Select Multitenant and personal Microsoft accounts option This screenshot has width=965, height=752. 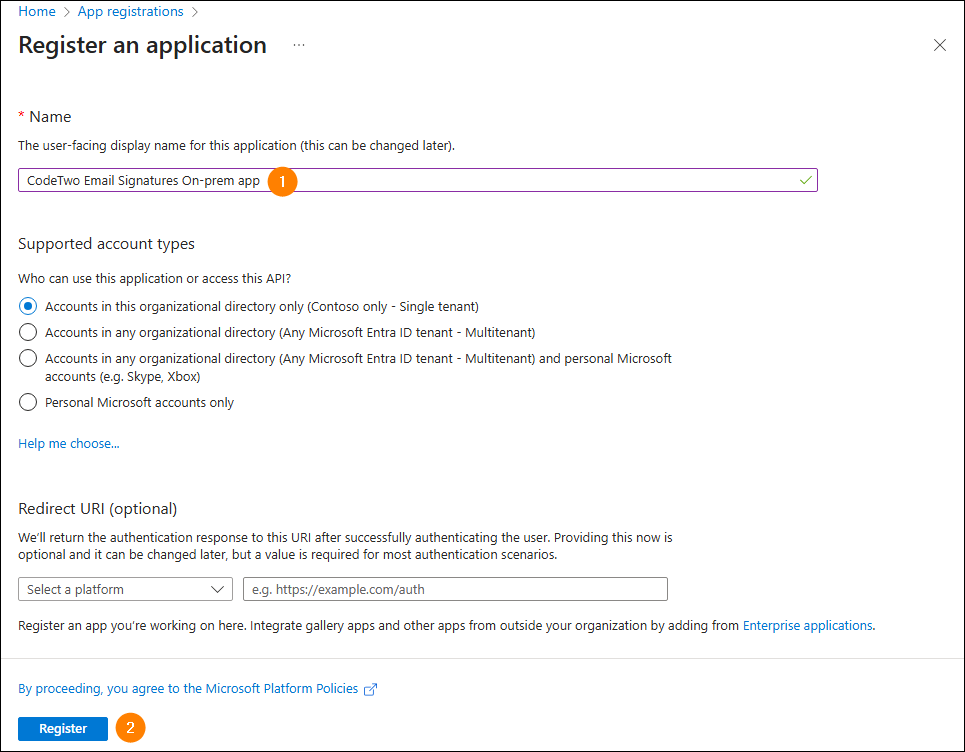pos(28,358)
